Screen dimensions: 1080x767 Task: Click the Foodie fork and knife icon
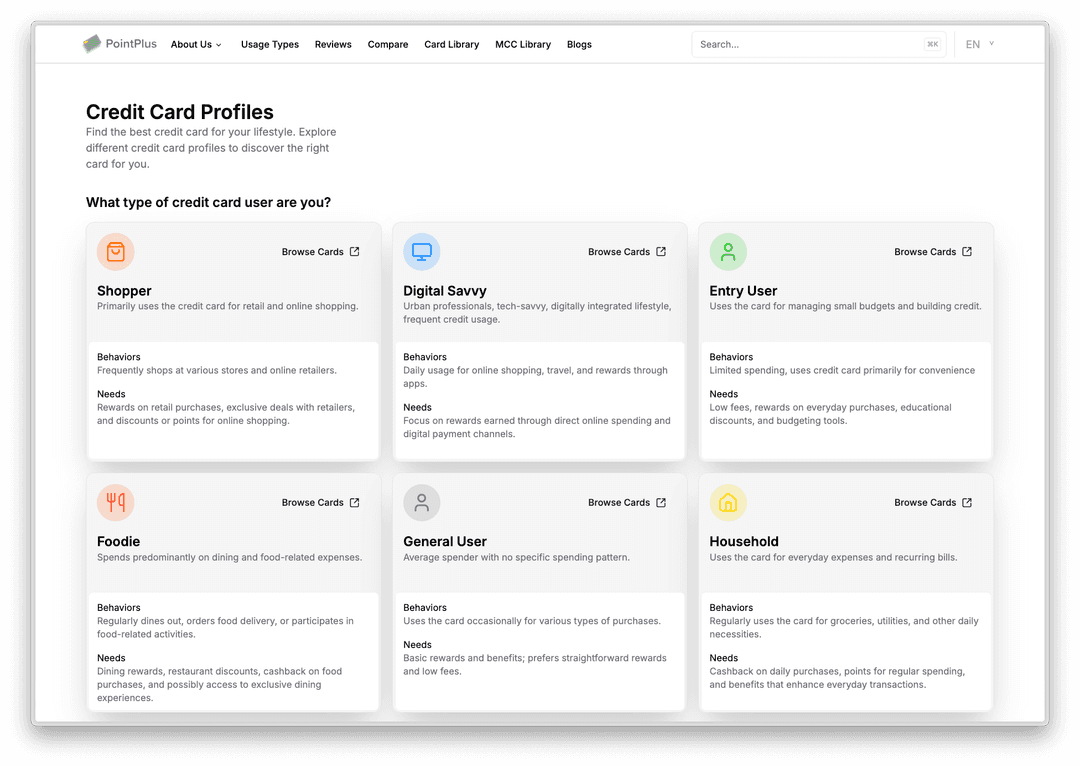coord(116,502)
